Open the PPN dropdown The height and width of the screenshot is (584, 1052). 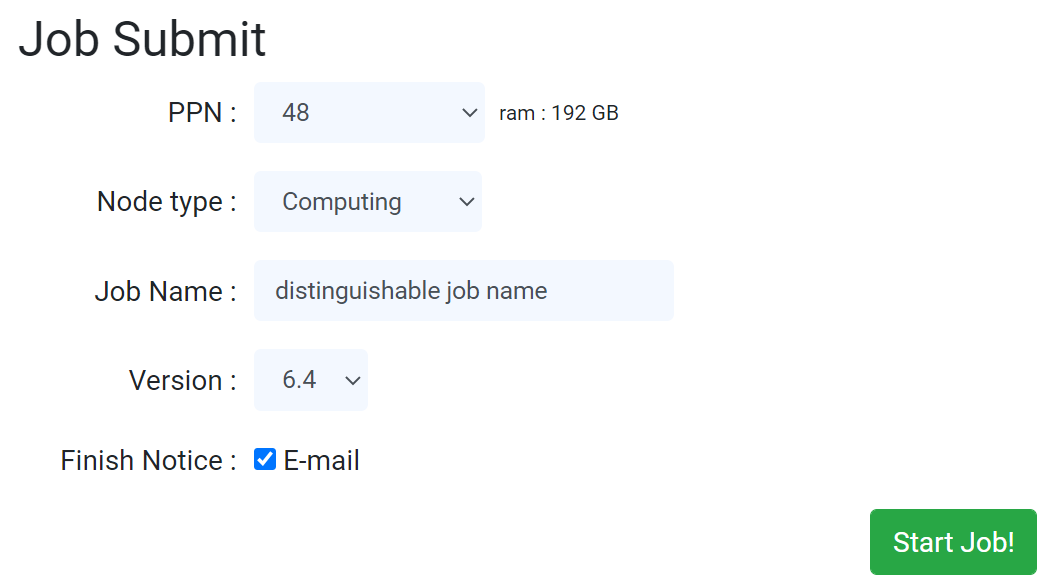[x=368, y=113]
